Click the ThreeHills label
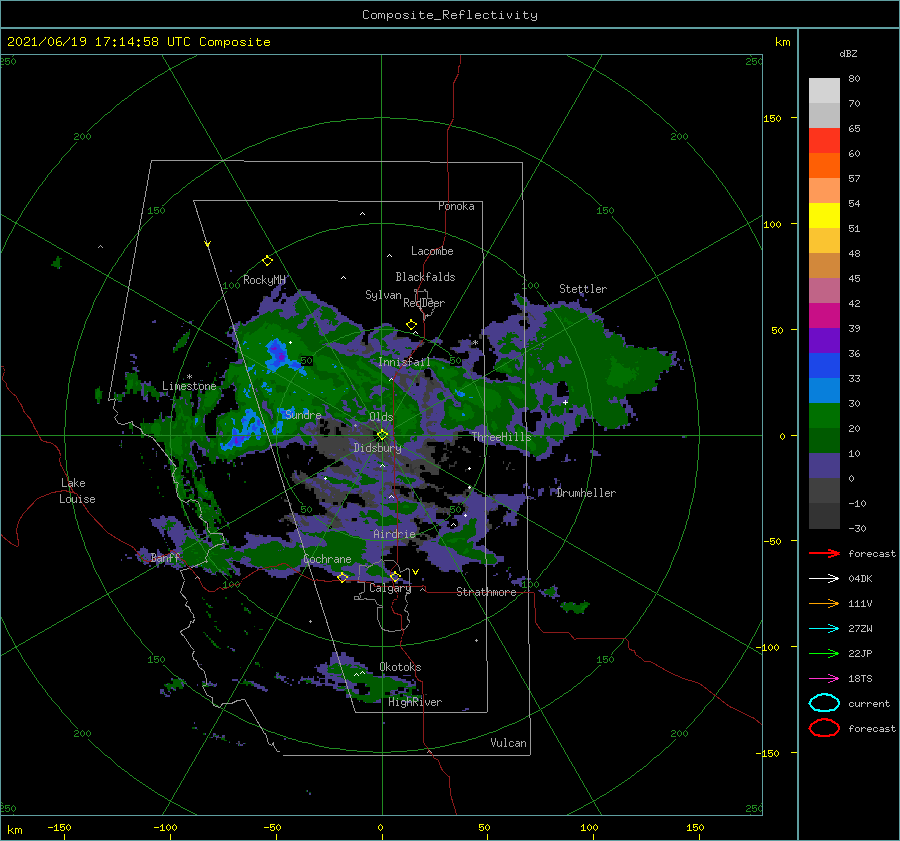The image size is (900, 841). [x=502, y=437]
